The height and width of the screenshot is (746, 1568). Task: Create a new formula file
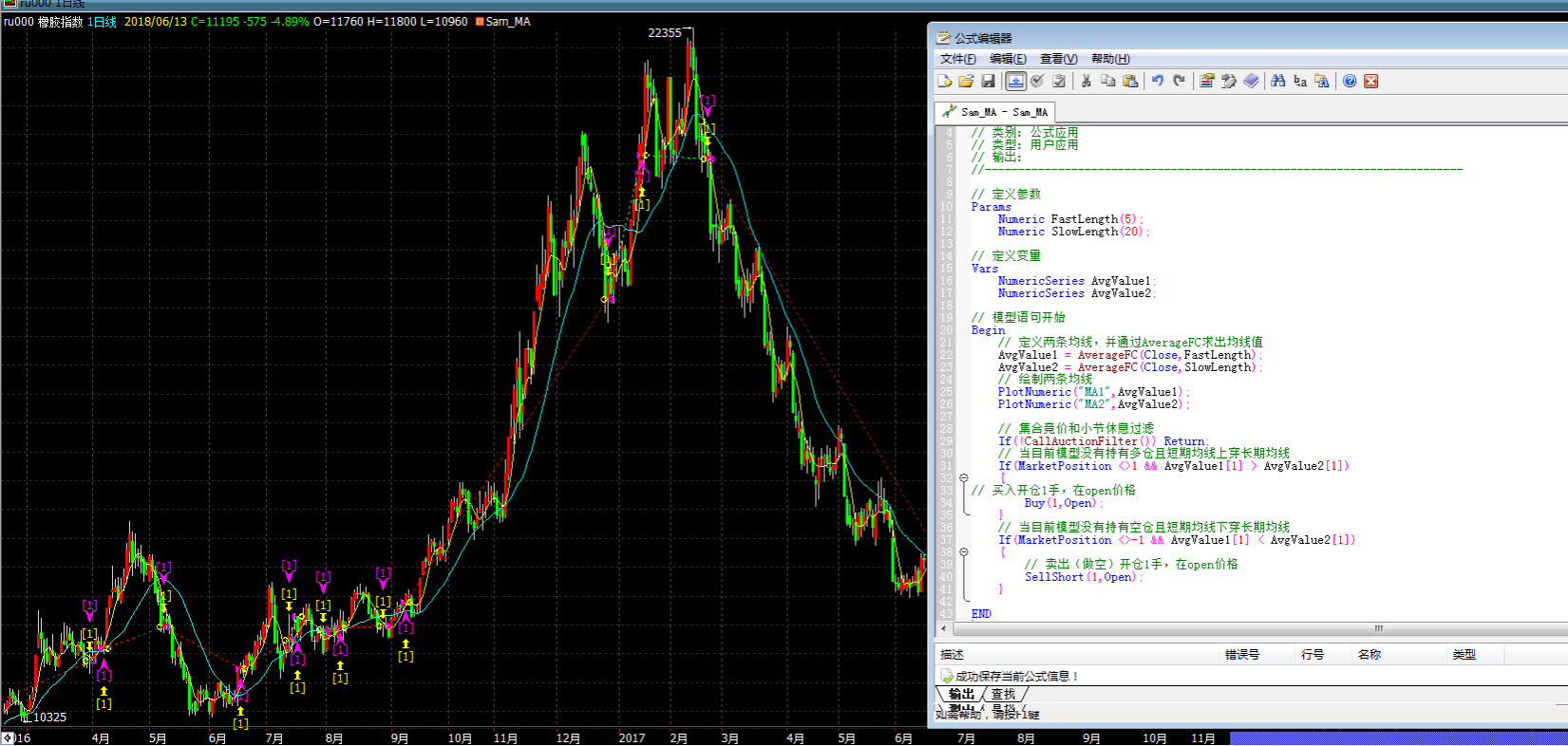pos(945,82)
